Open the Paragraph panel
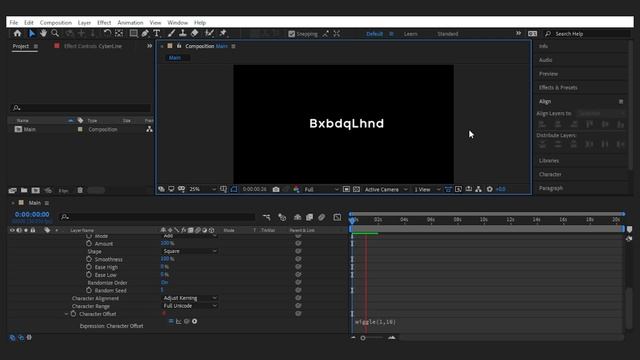This screenshot has width=640, height=360. [x=551, y=188]
